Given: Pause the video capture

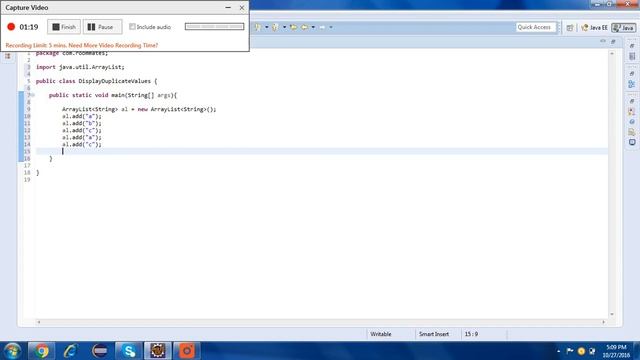Looking at the screenshot, I should [x=102, y=27].
